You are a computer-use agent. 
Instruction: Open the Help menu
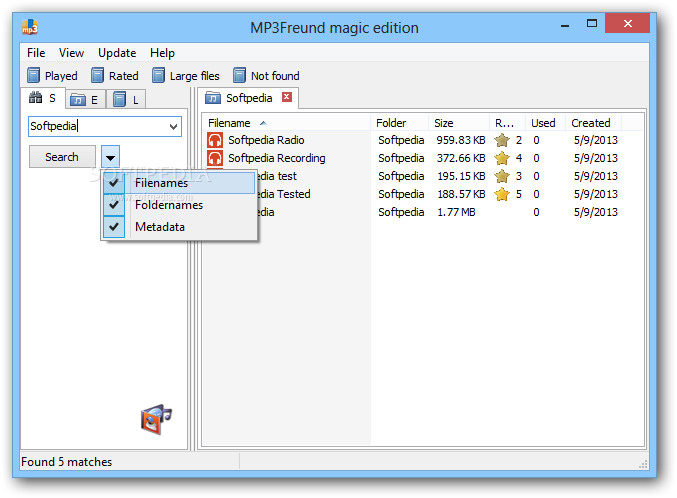coord(162,53)
